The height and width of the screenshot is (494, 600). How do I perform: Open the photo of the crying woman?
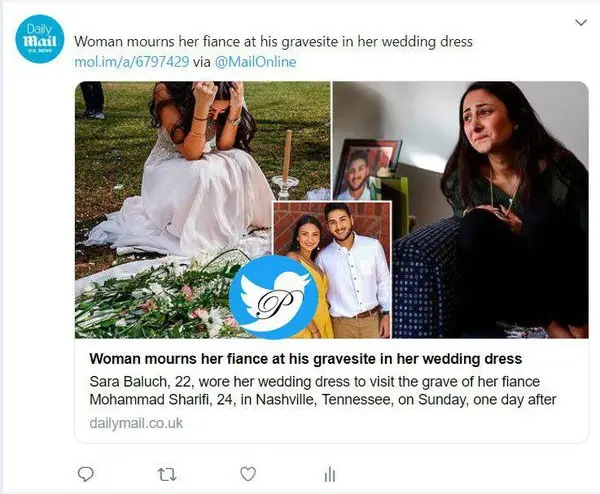[500, 200]
